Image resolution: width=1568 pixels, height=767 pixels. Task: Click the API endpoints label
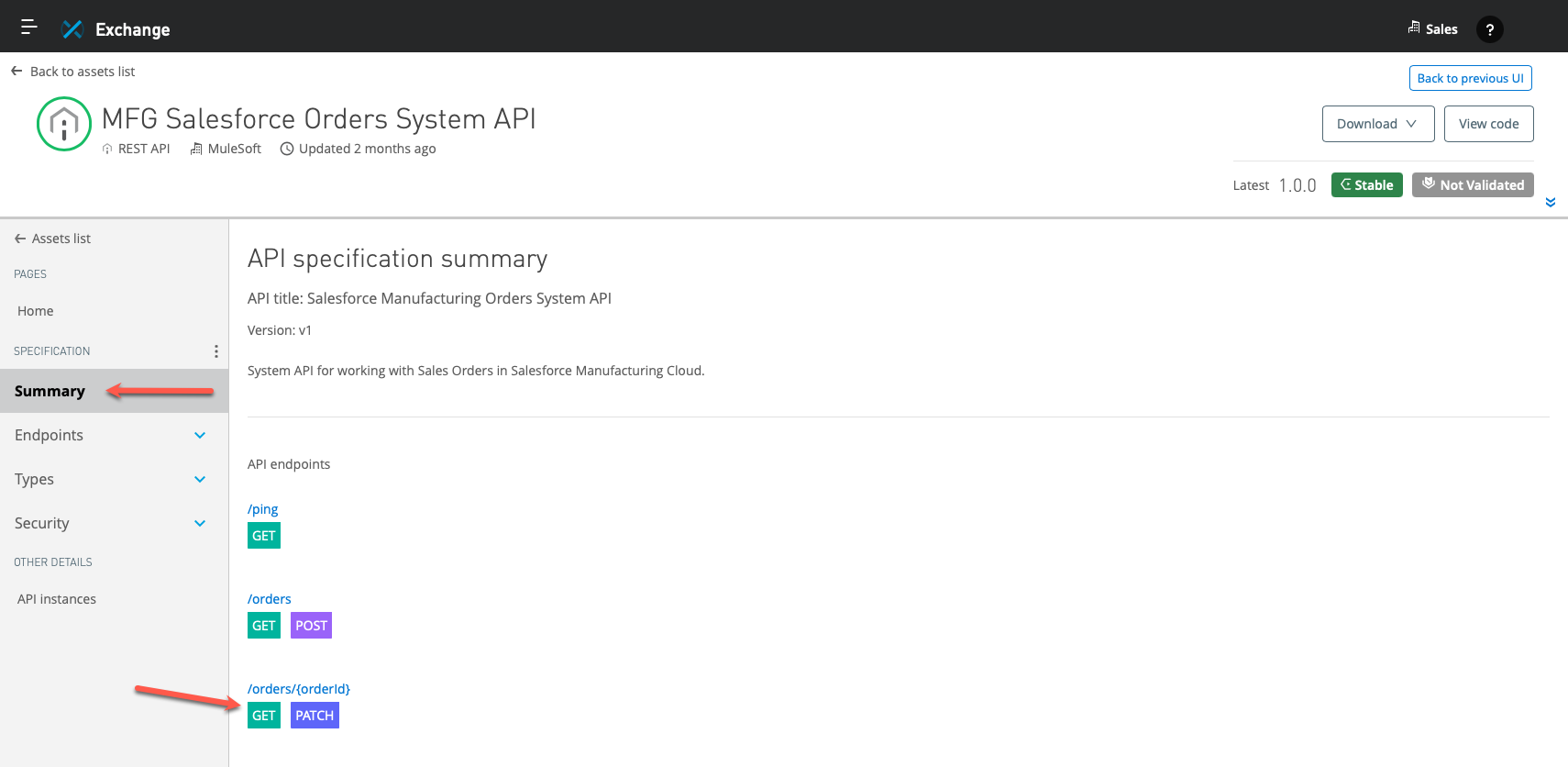289,464
